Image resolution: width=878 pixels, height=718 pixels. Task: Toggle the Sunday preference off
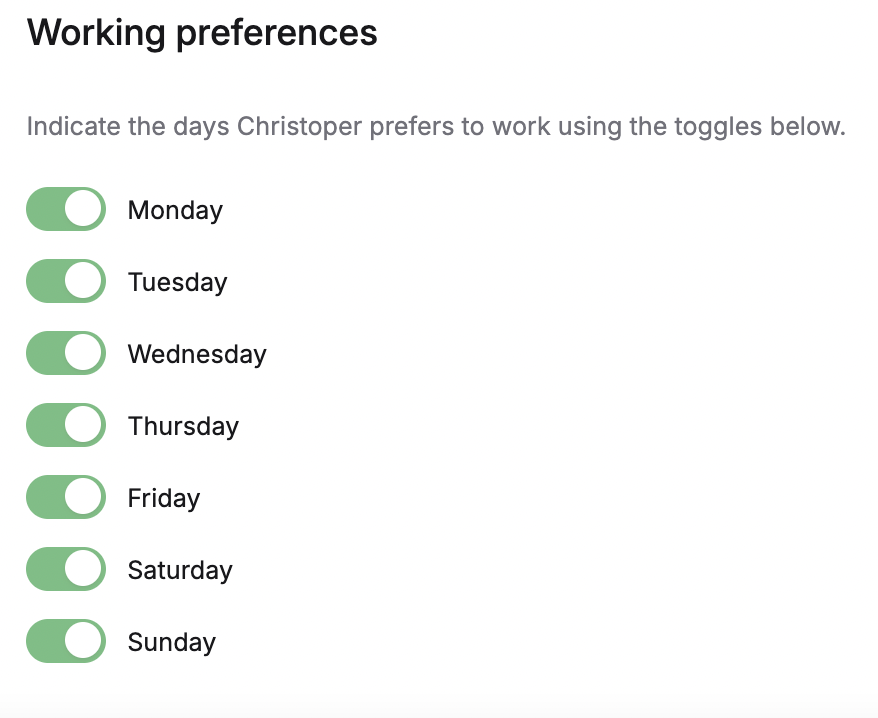tap(65, 641)
